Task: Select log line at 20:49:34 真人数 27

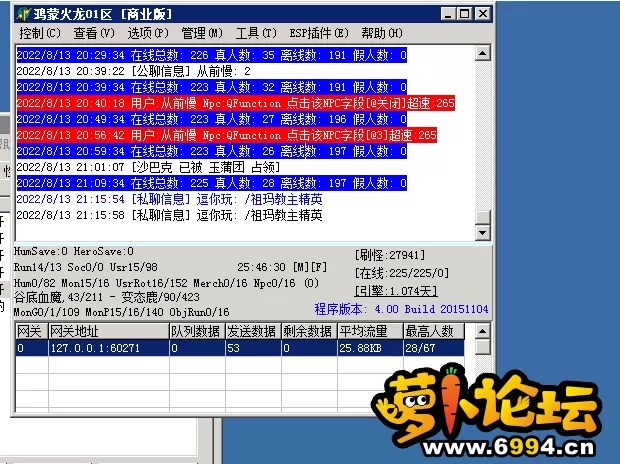Action: (212, 119)
